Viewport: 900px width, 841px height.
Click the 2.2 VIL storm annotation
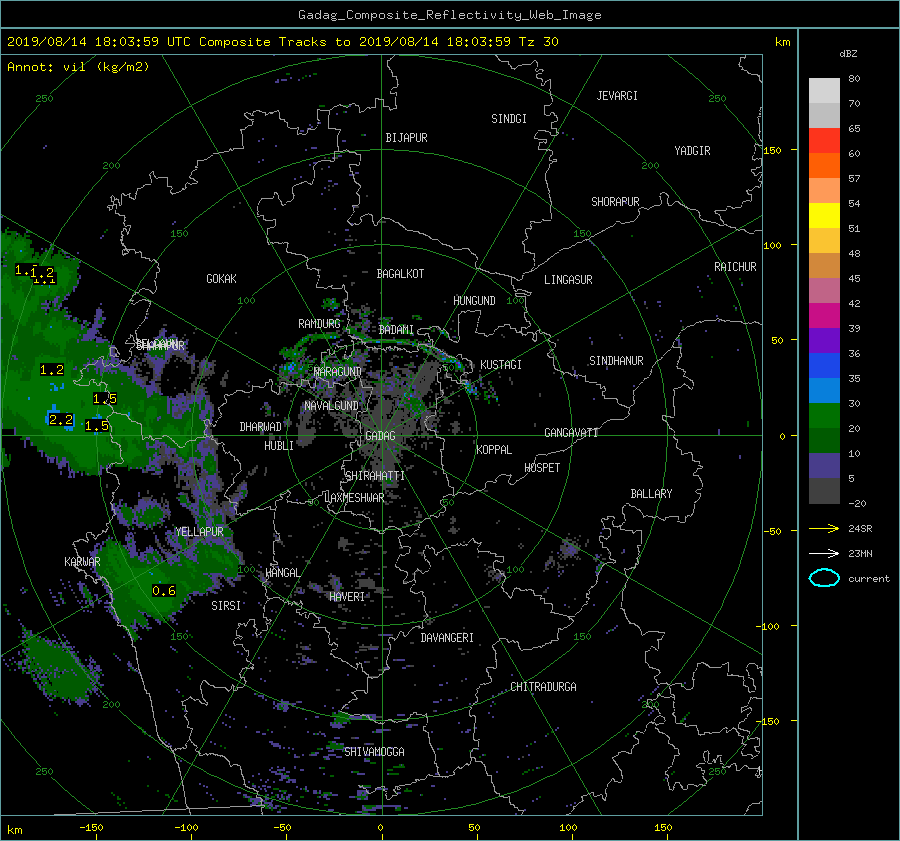tap(61, 420)
